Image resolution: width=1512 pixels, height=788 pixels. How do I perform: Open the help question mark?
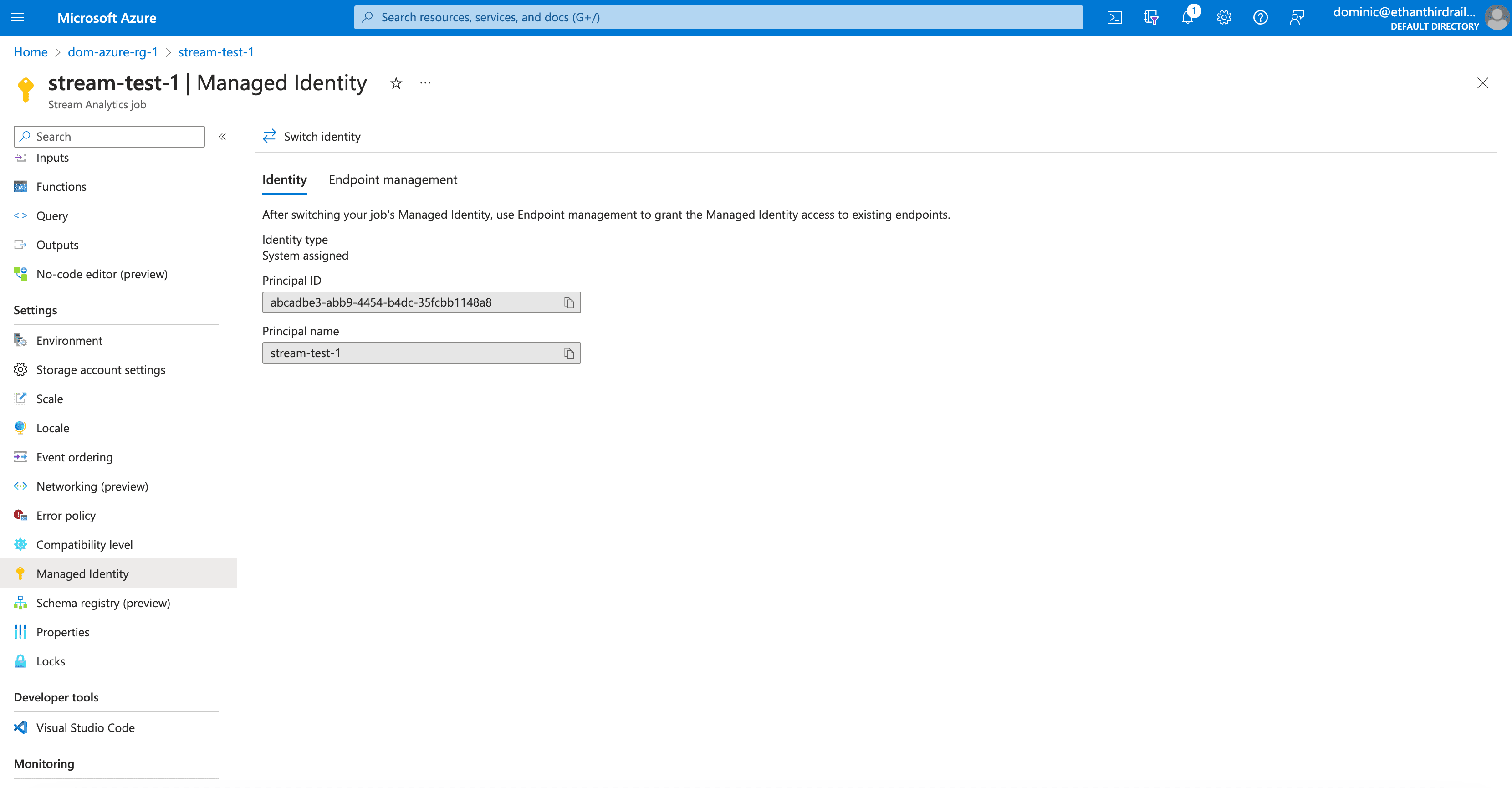[x=1260, y=18]
